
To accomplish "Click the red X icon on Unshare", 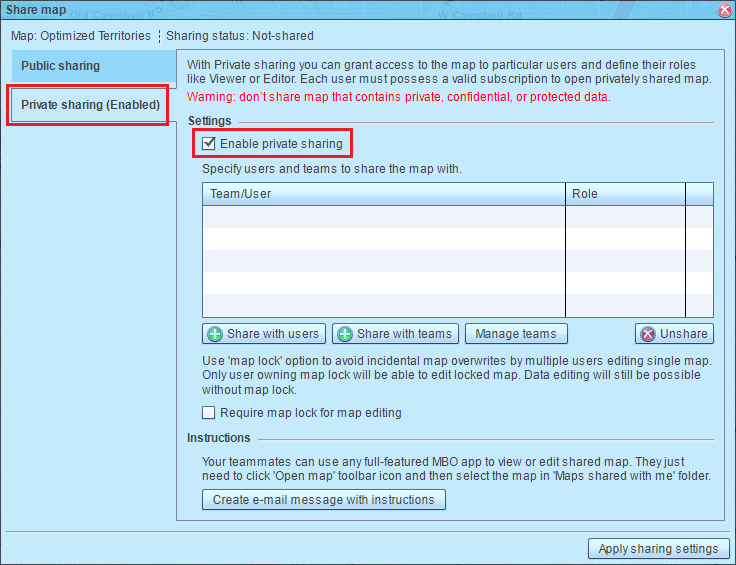I will coord(647,334).
